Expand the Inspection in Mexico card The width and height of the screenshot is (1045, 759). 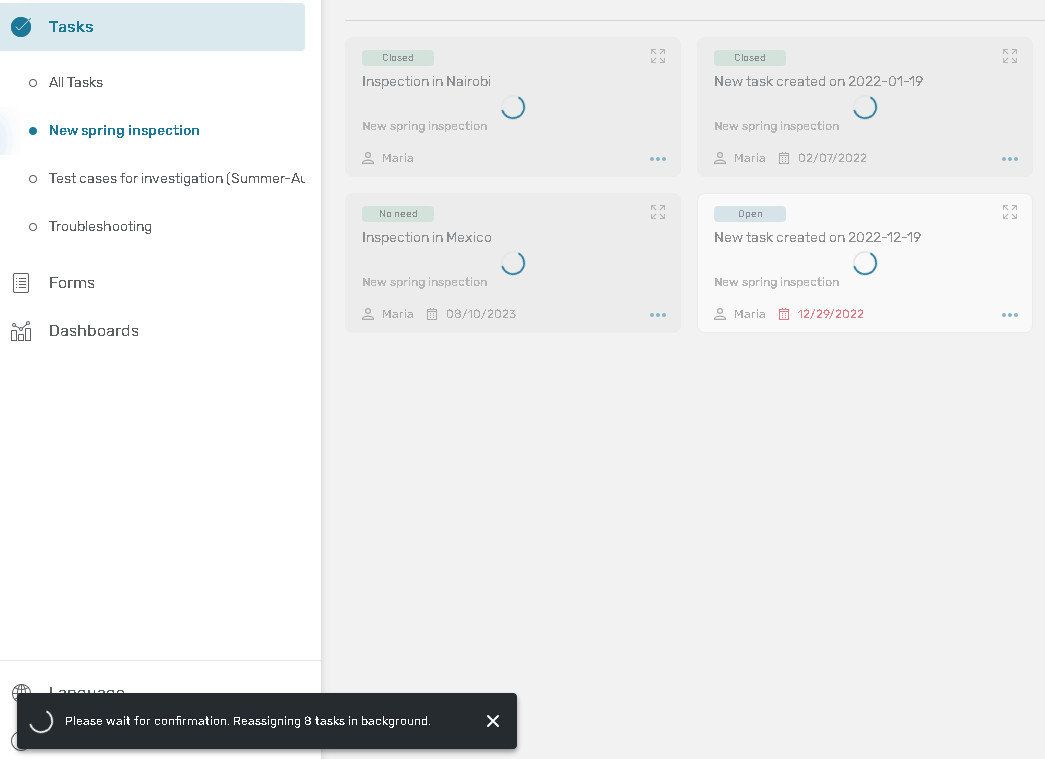[x=657, y=213]
